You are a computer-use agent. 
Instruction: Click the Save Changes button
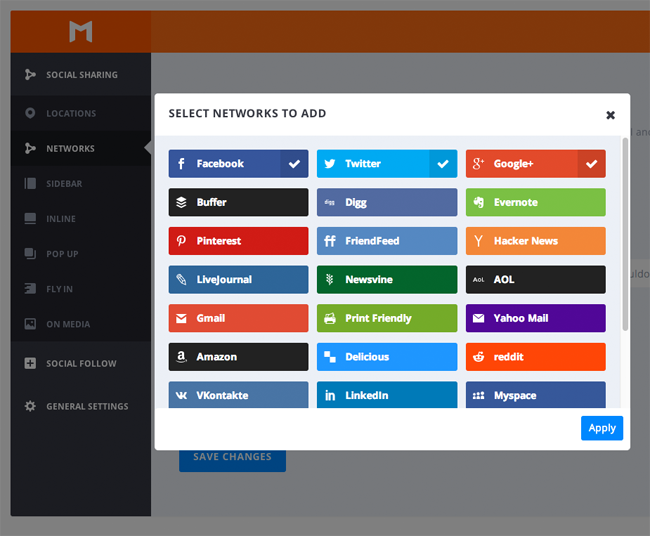(x=232, y=457)
